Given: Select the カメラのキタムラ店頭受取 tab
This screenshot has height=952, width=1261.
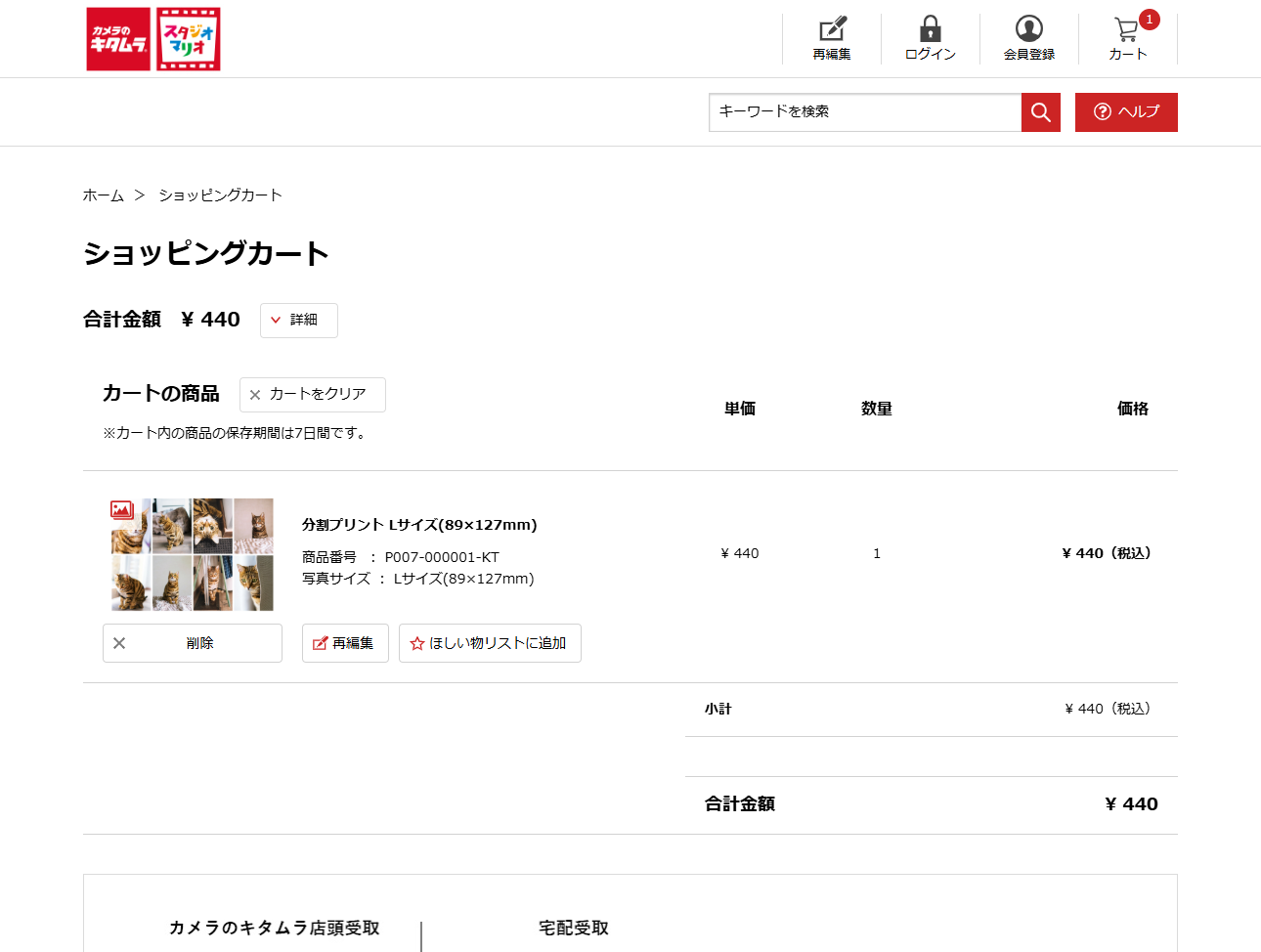Looking at the screenshot, I should coord(275,929).
